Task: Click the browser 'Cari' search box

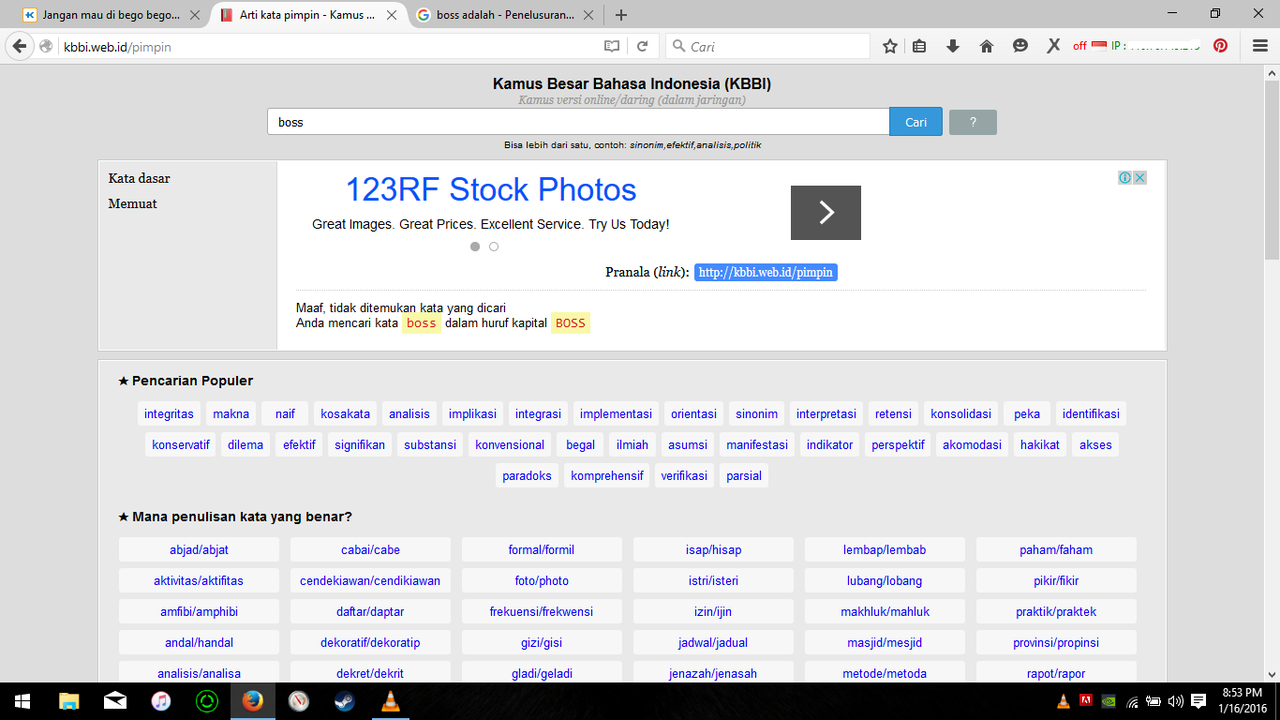Action: tap(767, 46)
